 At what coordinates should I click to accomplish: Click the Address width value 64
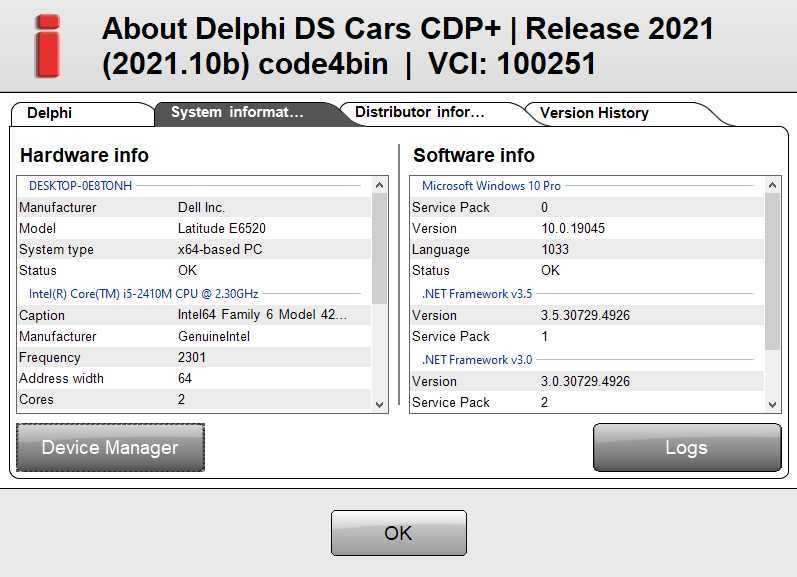click(185, 378)
